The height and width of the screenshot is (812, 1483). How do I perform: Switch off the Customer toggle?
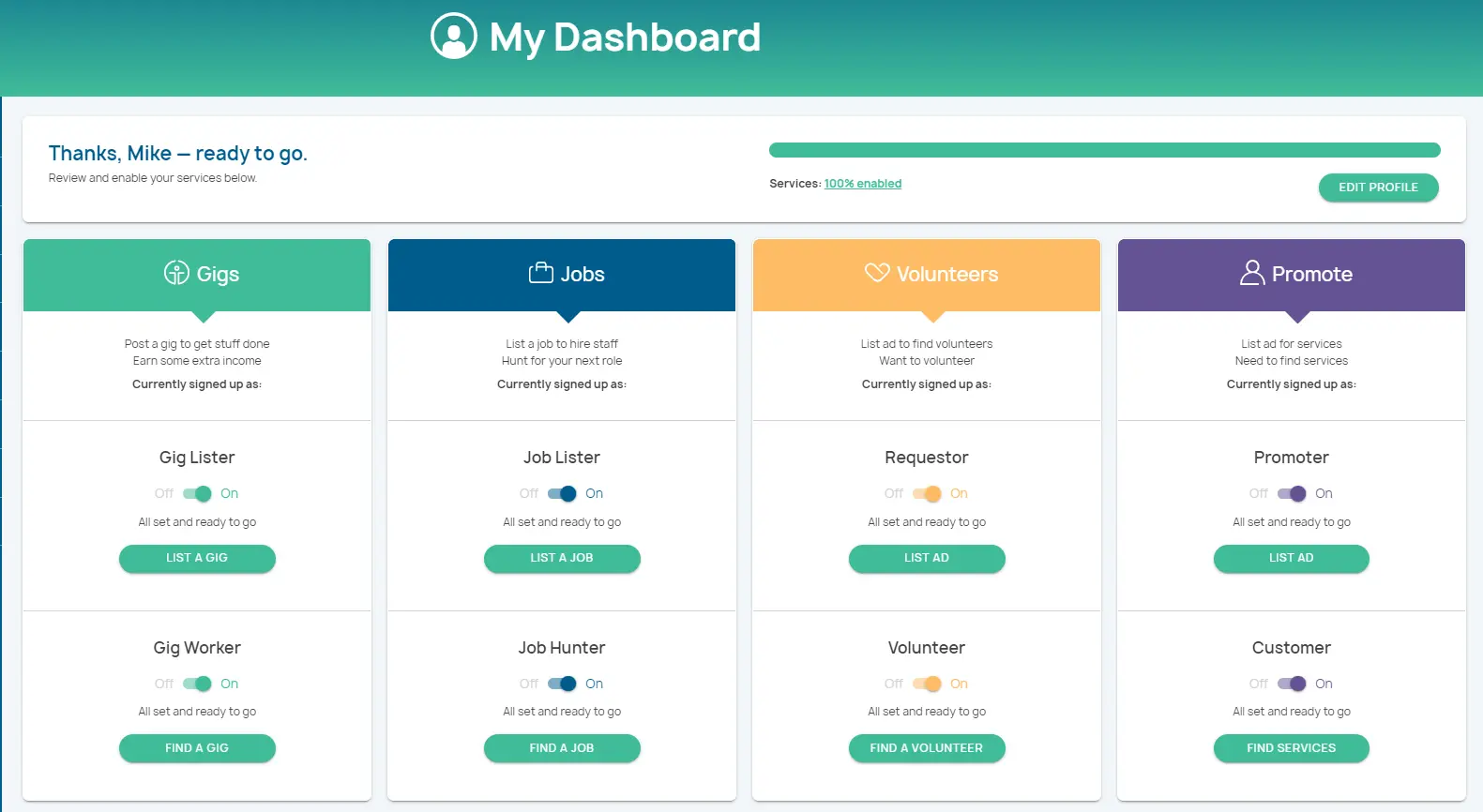pos(1292,684)
